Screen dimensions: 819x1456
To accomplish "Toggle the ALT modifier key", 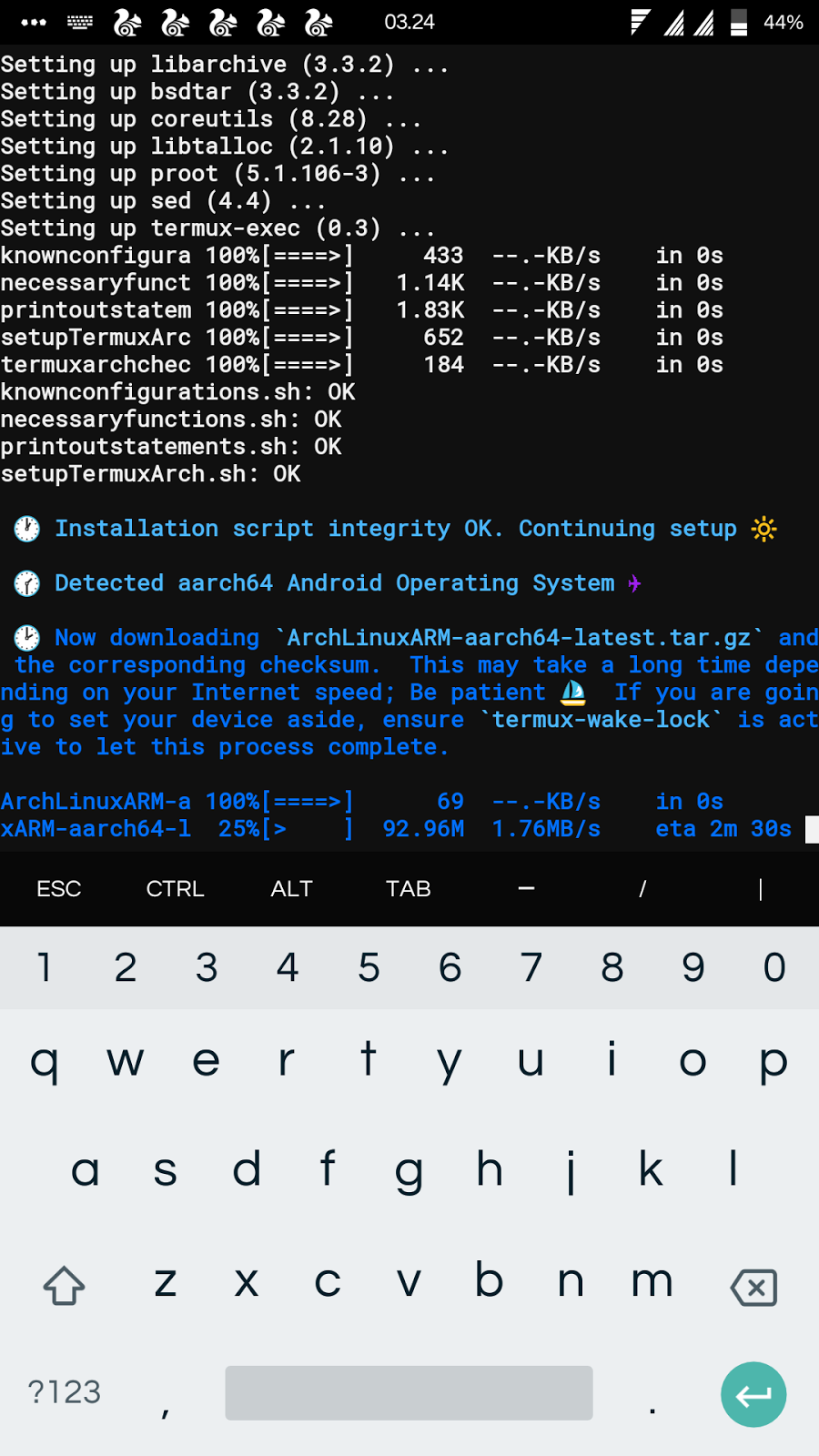I will pos(291,889).
